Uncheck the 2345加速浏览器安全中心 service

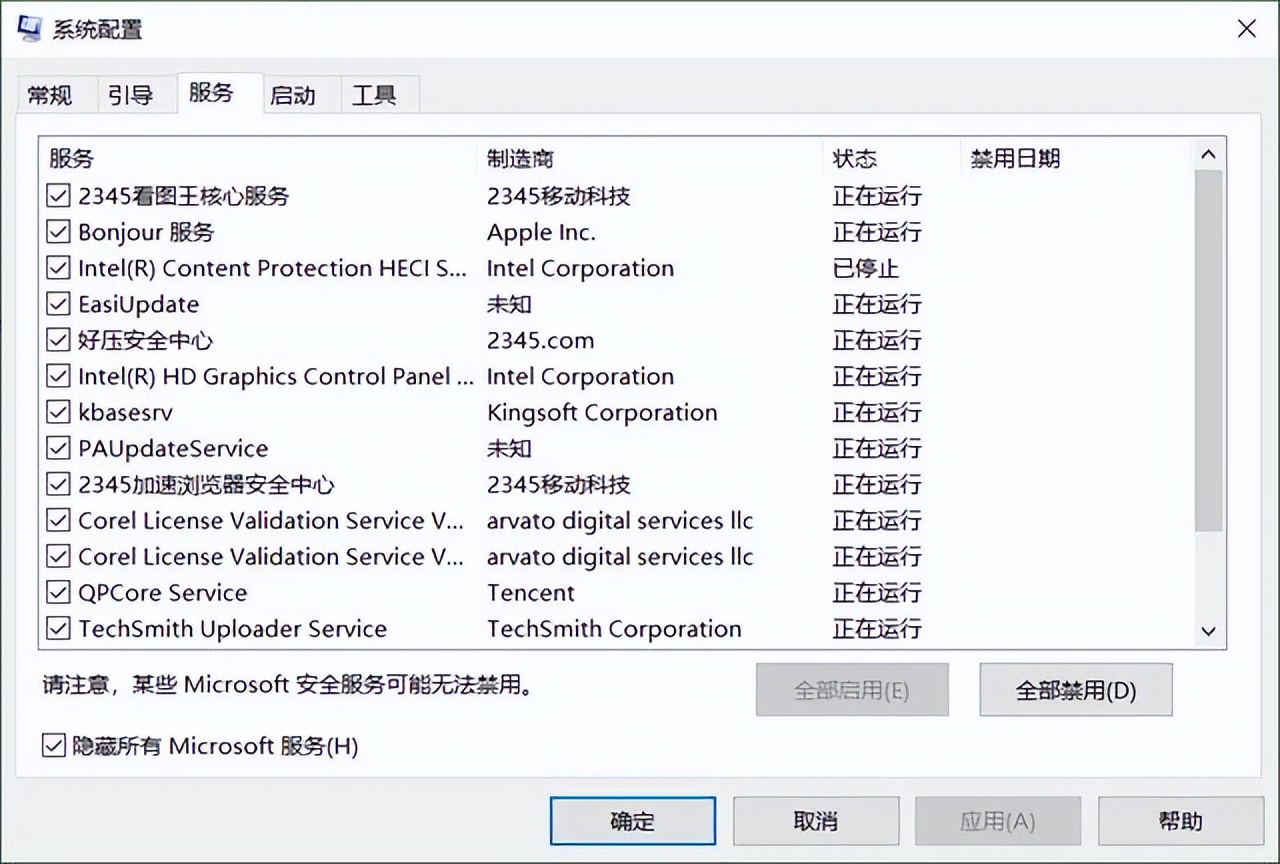tap(58, 484)
